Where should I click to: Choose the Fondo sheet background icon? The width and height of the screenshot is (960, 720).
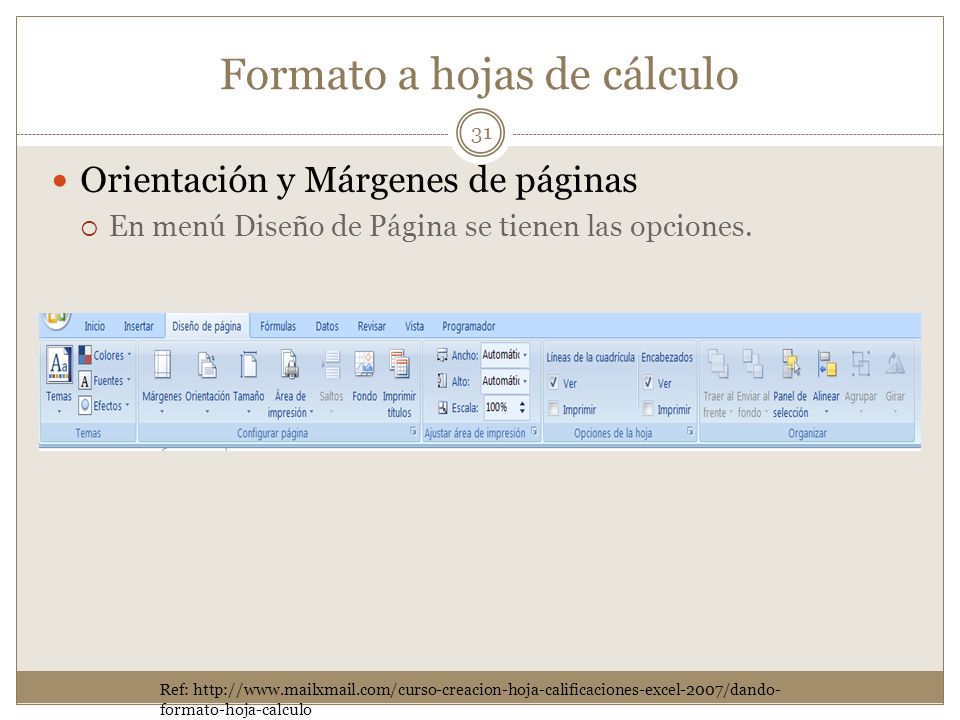pyautogui.click(x=364, y=364)
